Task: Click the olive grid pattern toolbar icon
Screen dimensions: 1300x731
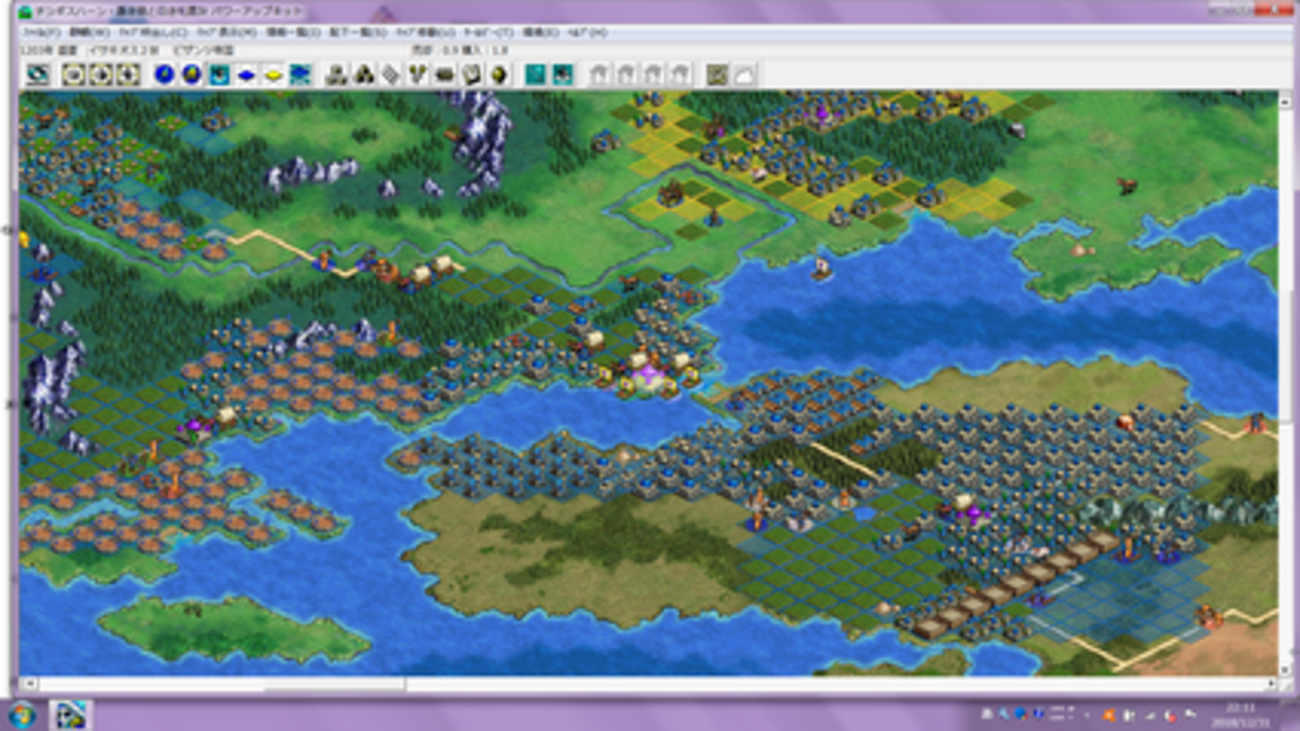Action: [x=717, y=74]
